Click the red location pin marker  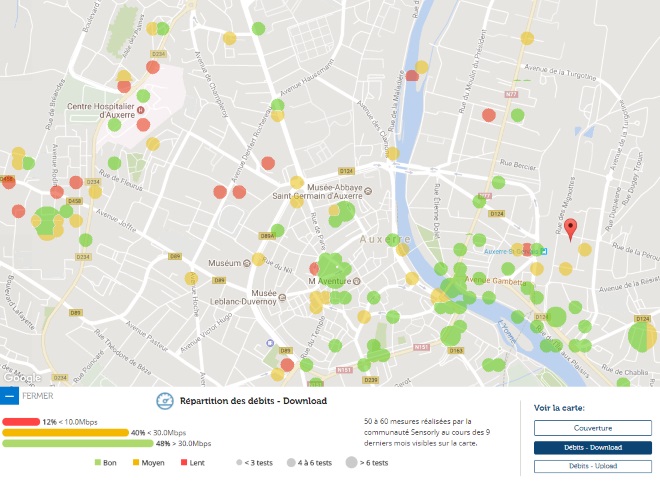[570, 230]
